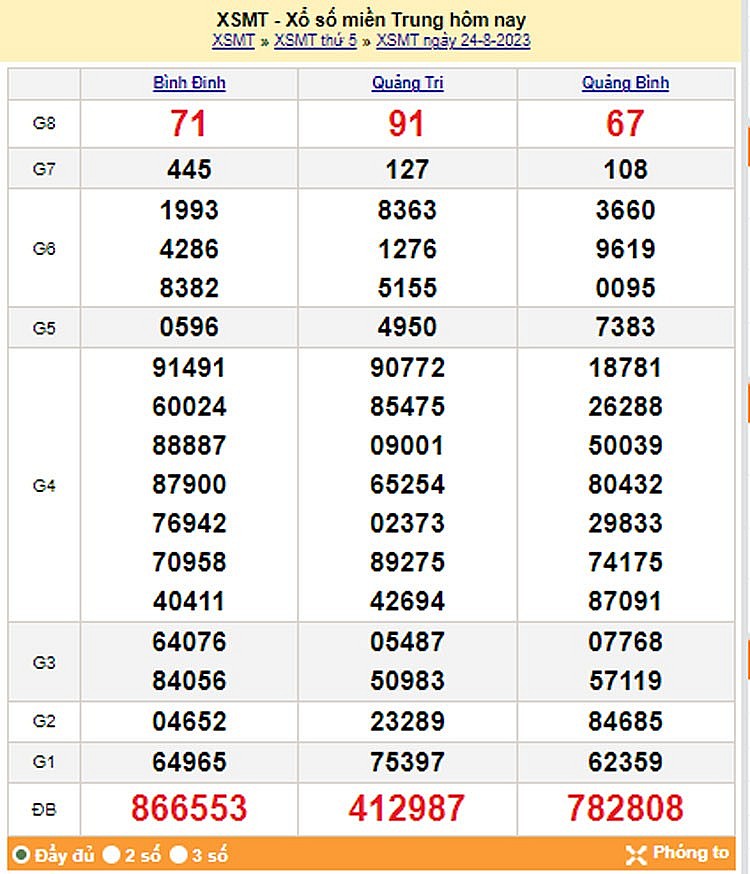Image resolution: width=750 pixels, height=874 pixels.
Task: Click Quảng Bình special prize 782808
Action: (625, 808)
